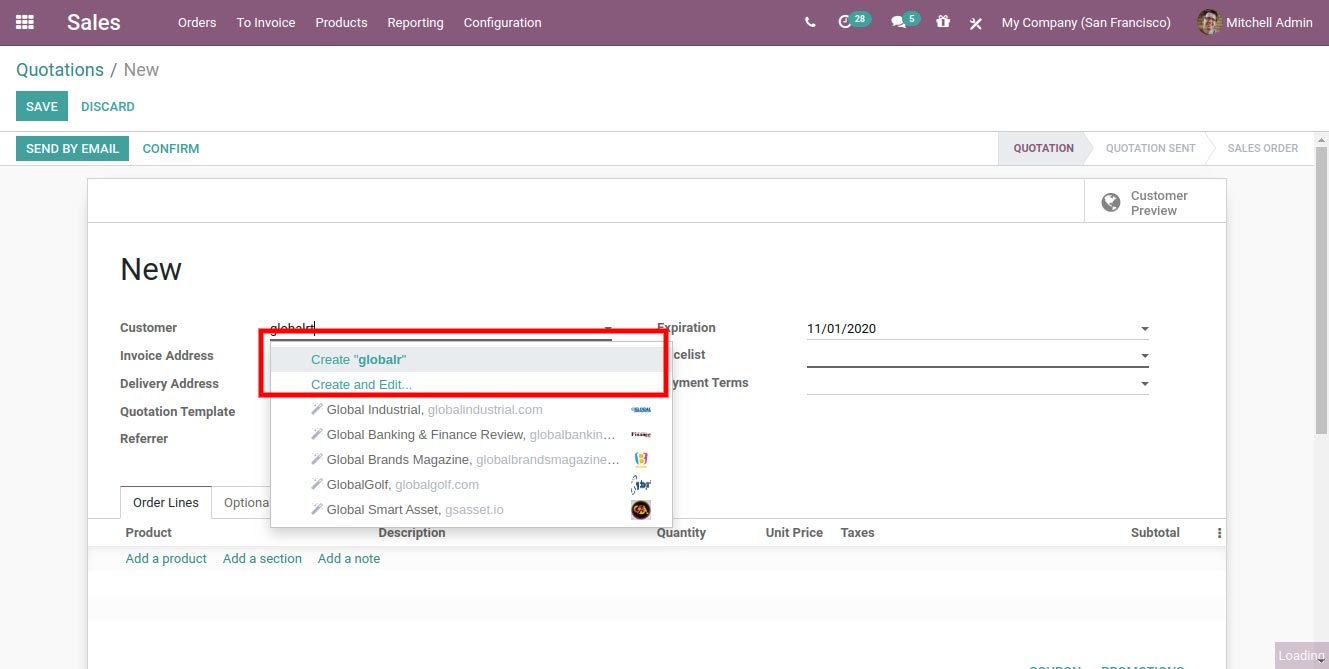Image resolution: width=1329 pixels, height=669 pixels.
Task: Open the order lines column options icon
Action: coord(1219,533)
